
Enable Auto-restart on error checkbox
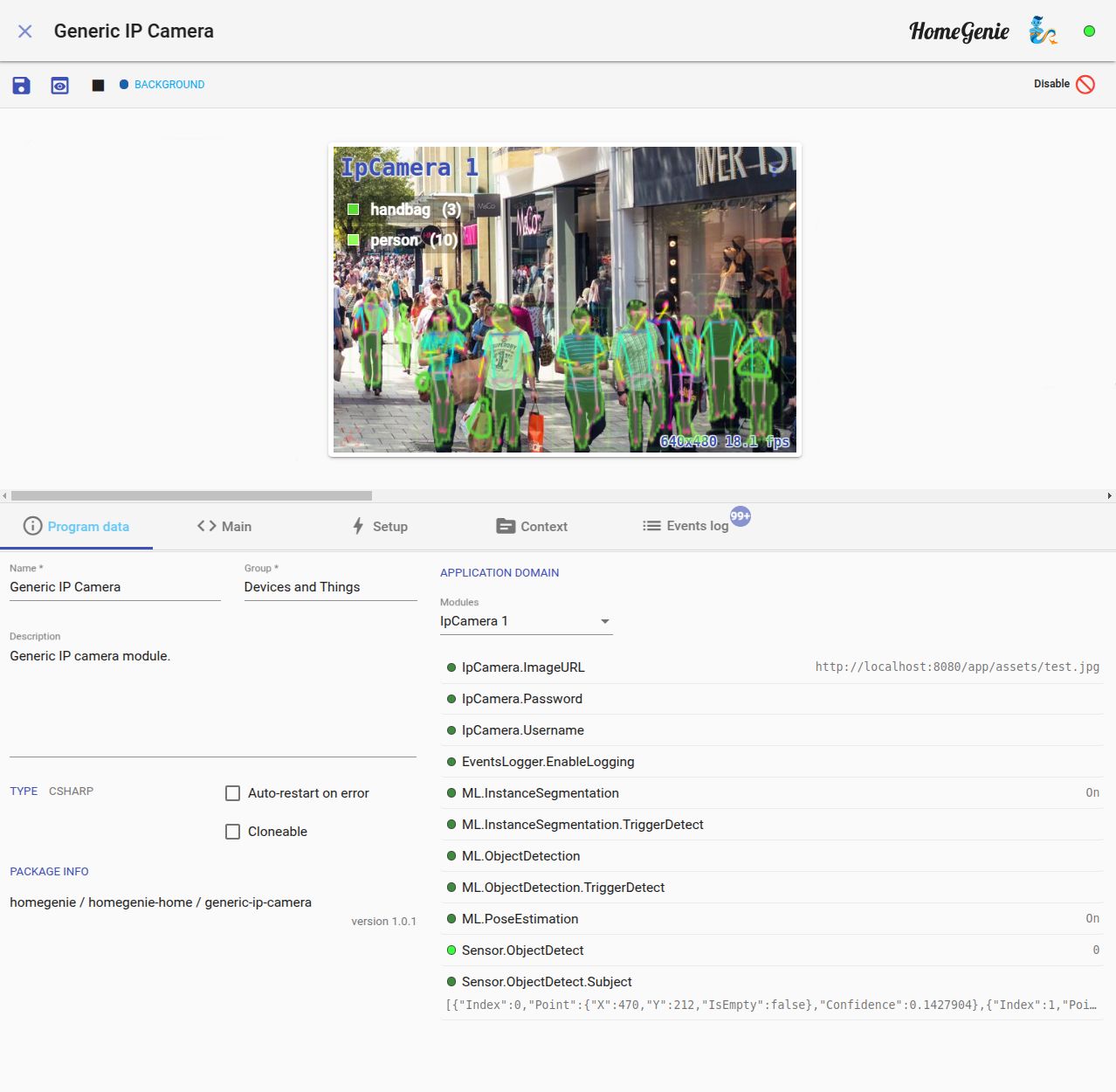click(x=233, y=793)
